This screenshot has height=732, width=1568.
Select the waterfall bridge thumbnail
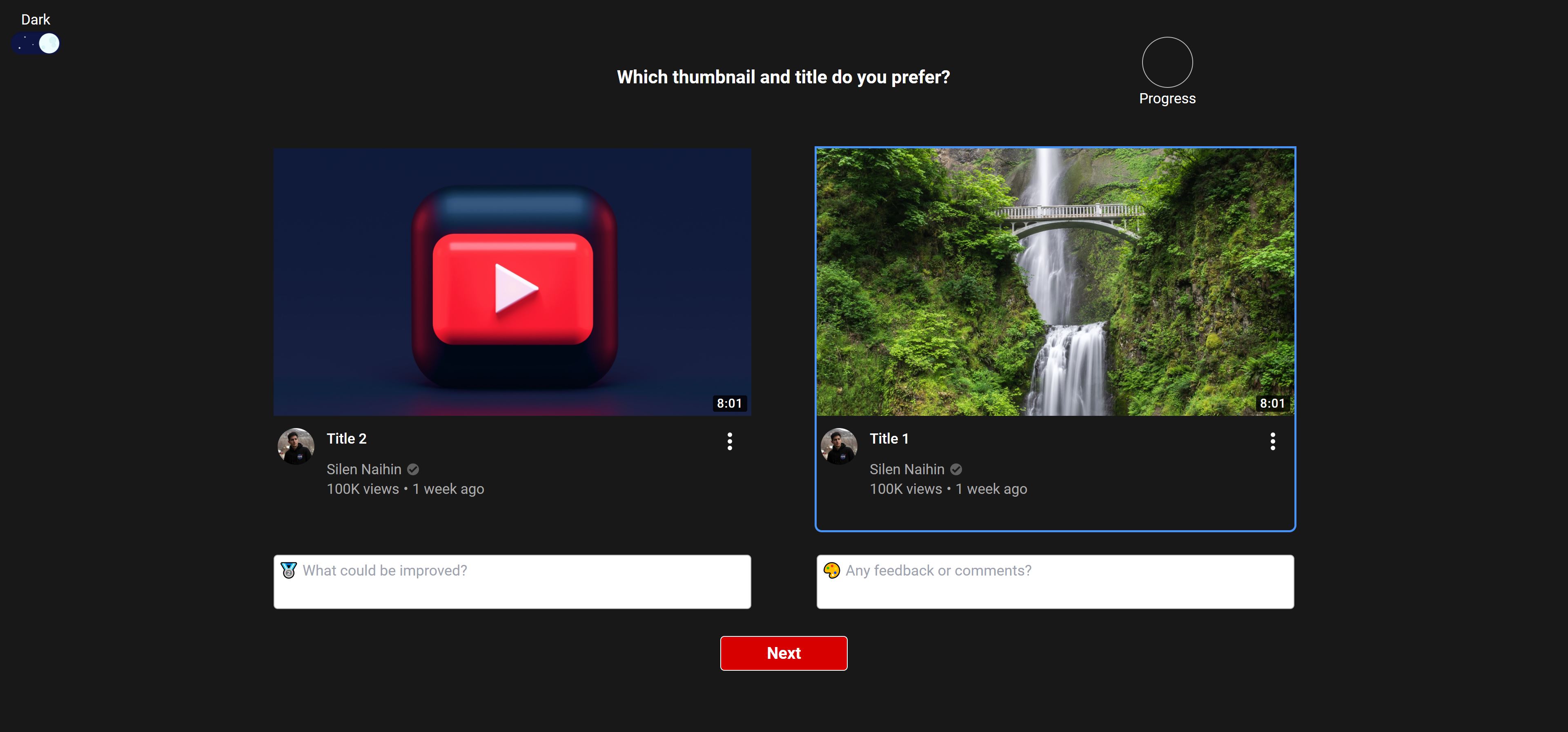pyautogui.click(x=1055, y=282)
